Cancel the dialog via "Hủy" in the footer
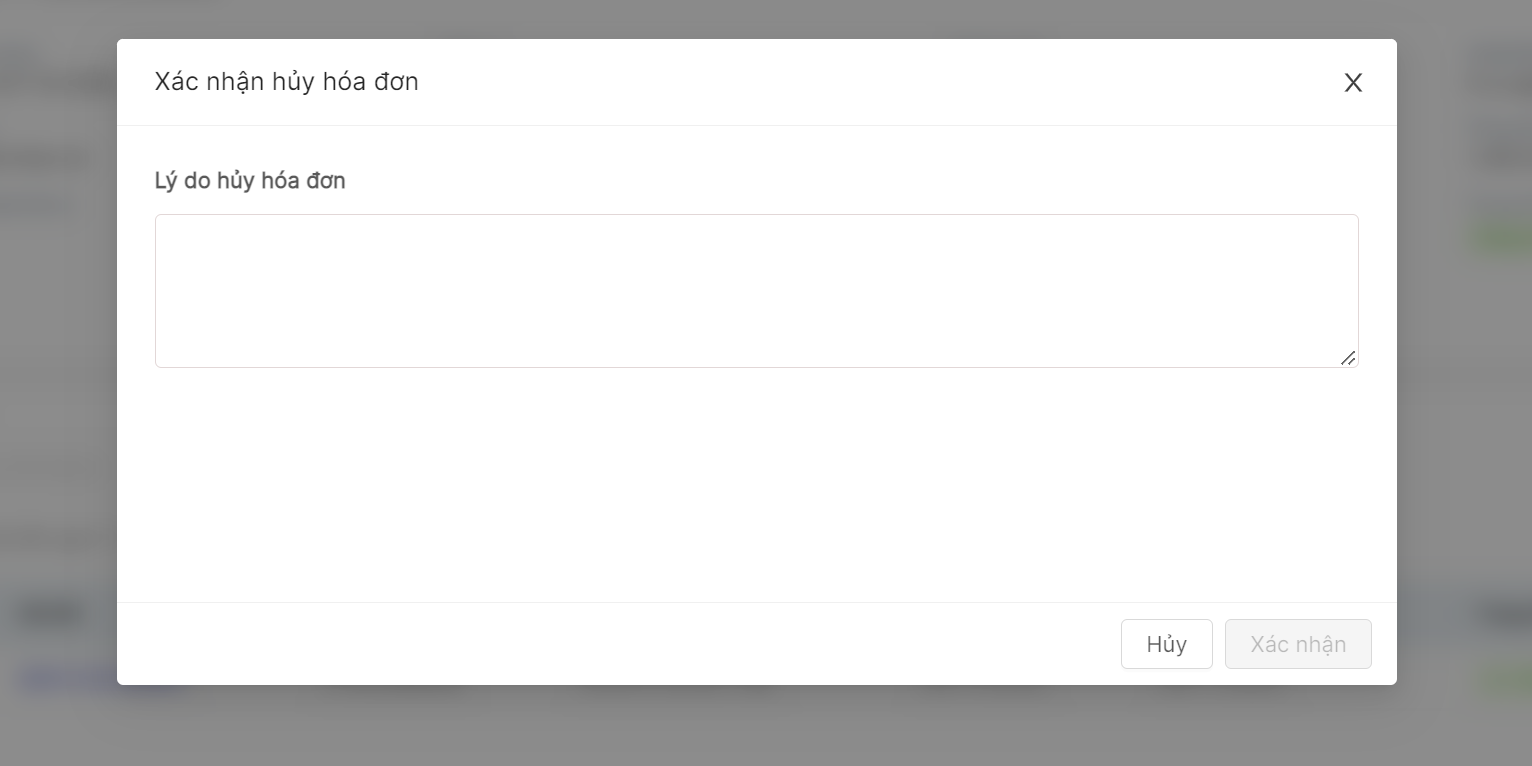Image resolution: width=1532 pixels, height=766 pixels. tap(1166, 644)
